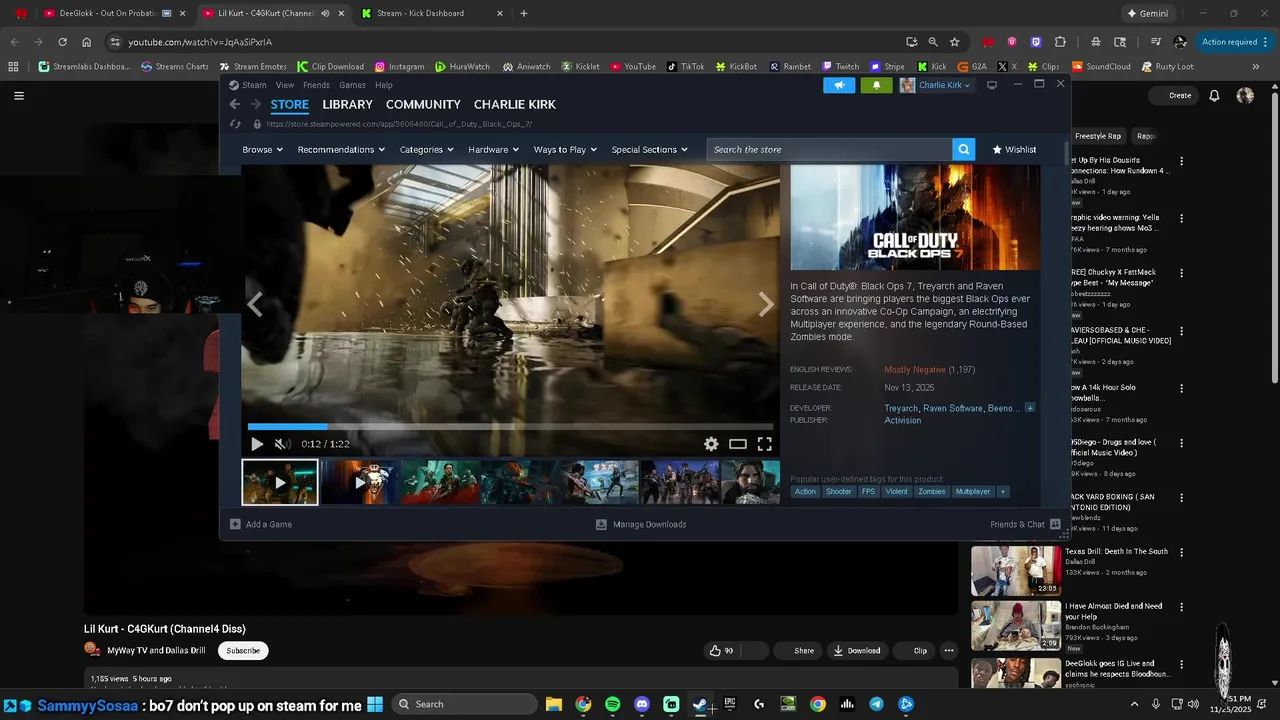Reload the Chrome page
The width and height of the screenshot is (1280, 720).
click(x=62, y=42)
